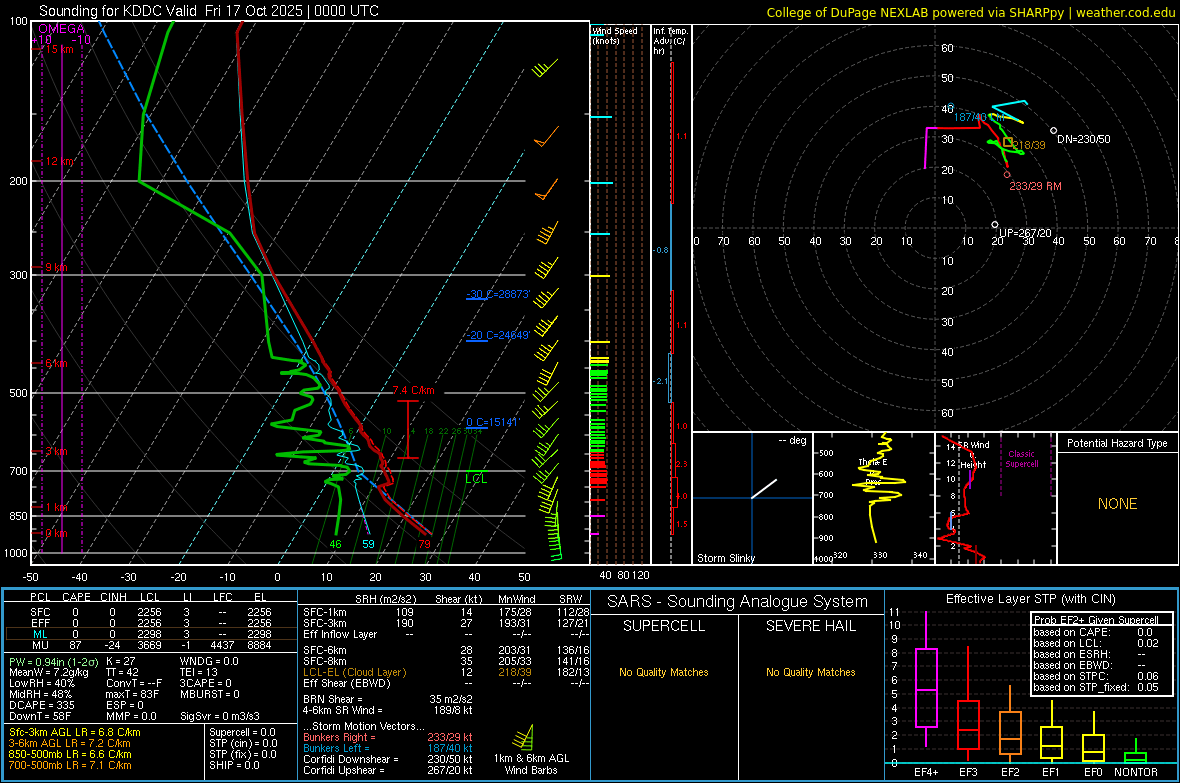Click the NONE hazard type text
Image resolution: width=1180 pixels, height=783 pixels.
pyautogui.click(x=1117, y=504)
